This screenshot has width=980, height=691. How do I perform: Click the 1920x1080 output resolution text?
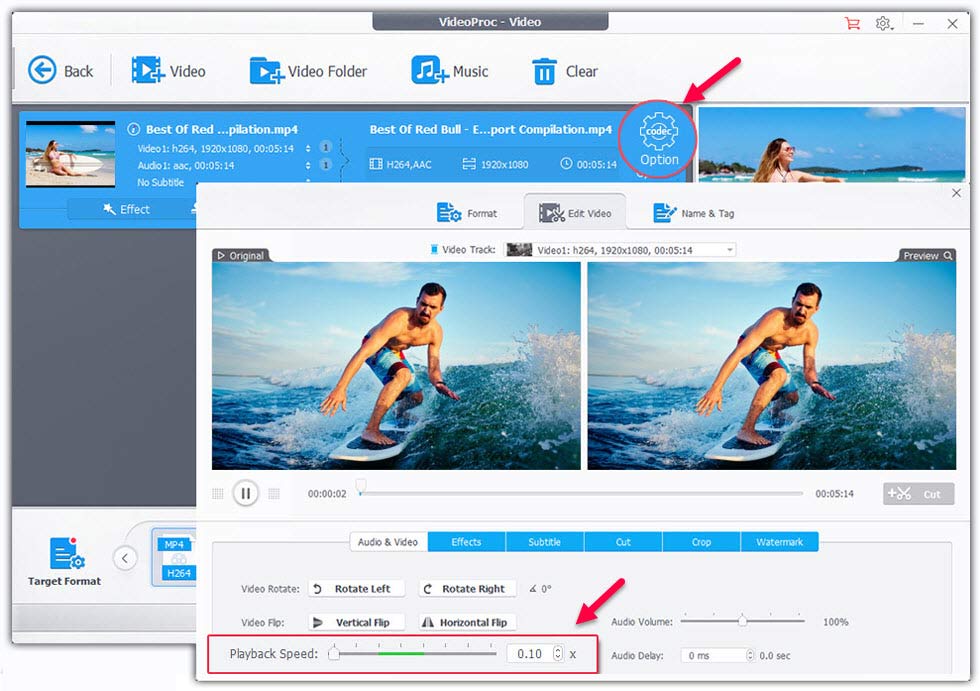point(504,164)
